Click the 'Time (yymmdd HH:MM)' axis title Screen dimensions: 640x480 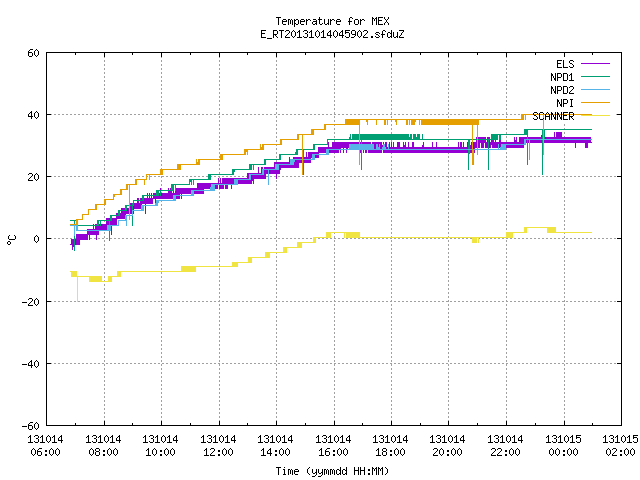tap(332, 471)
